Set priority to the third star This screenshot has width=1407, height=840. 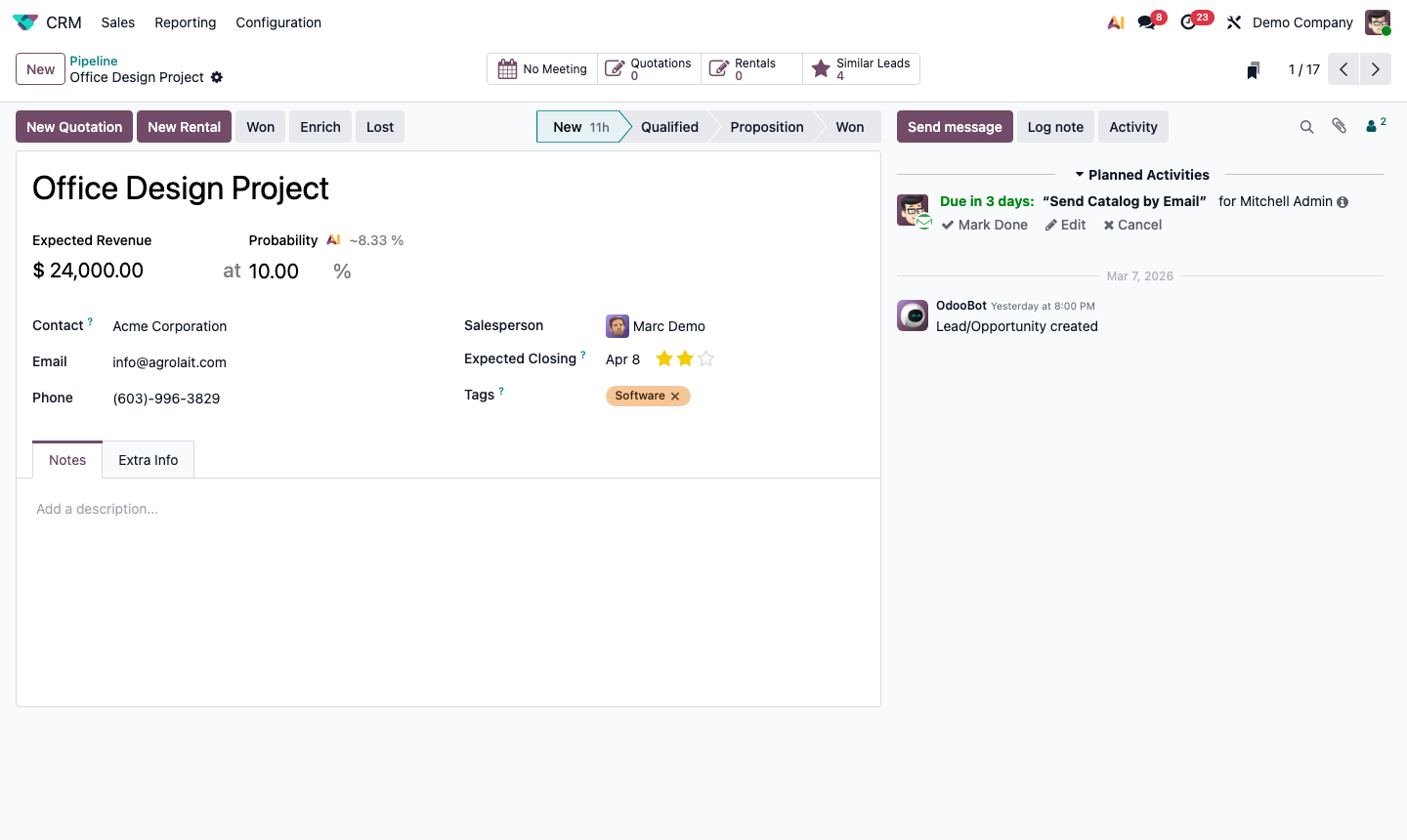pos(706,358)
